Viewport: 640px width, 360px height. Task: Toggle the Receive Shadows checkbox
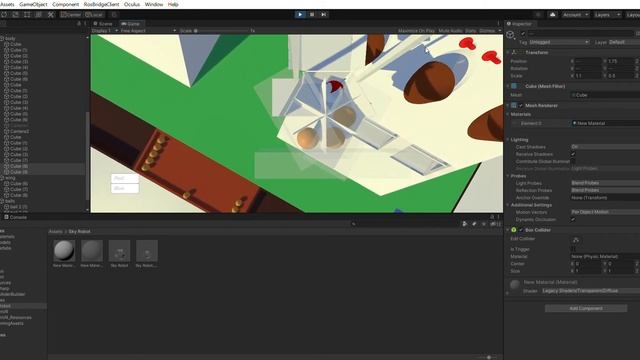coord(573,154)
